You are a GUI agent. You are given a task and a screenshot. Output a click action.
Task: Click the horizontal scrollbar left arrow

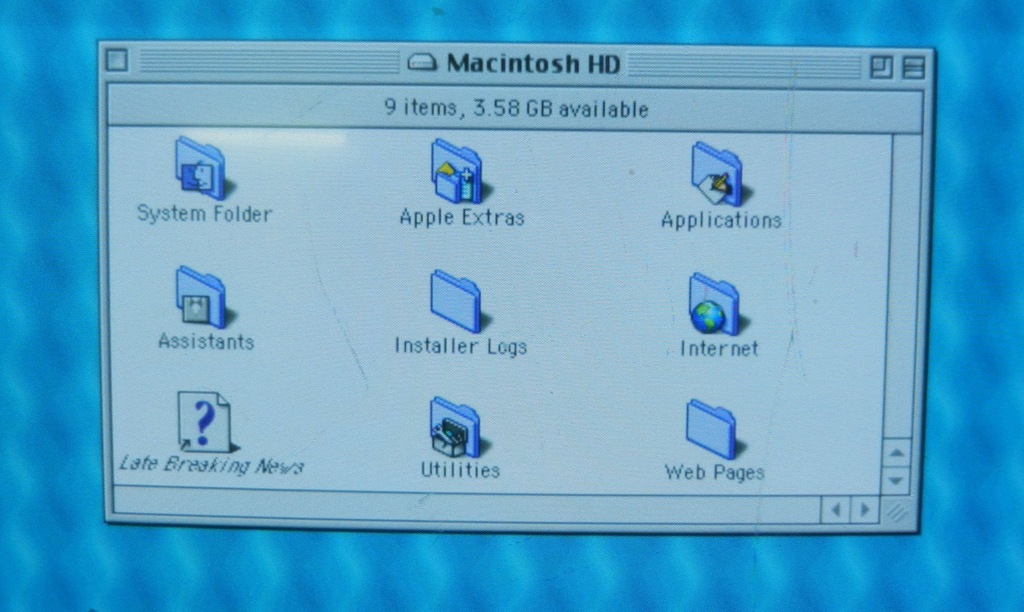(x=835, y=509)
